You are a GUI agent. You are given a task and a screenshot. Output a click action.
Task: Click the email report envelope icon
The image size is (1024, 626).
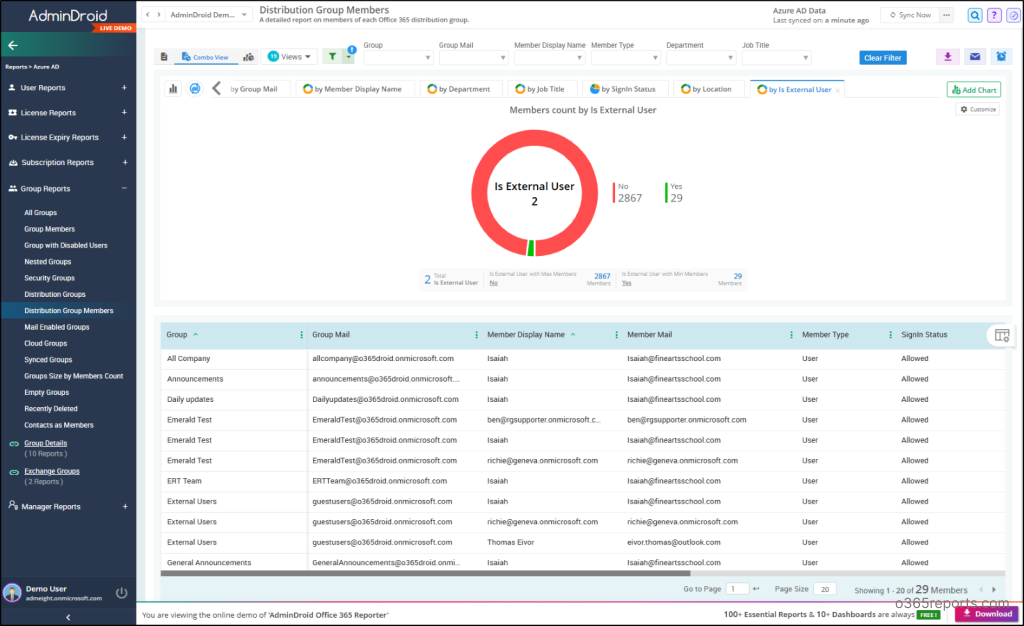[974, 57]
